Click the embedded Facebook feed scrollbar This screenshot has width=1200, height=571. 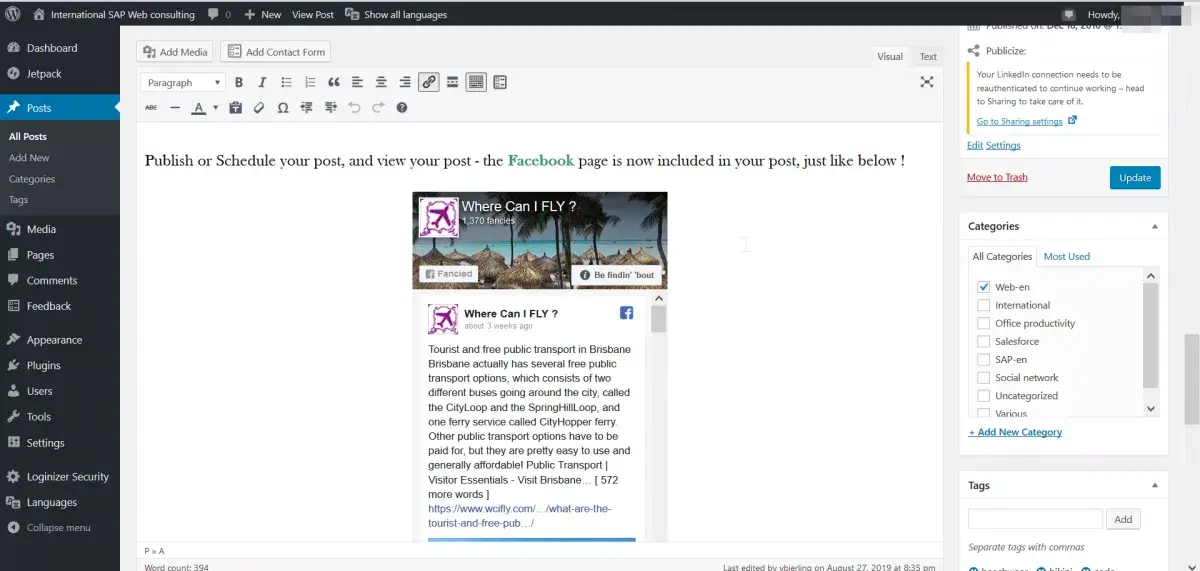click(x=658, y=320)
